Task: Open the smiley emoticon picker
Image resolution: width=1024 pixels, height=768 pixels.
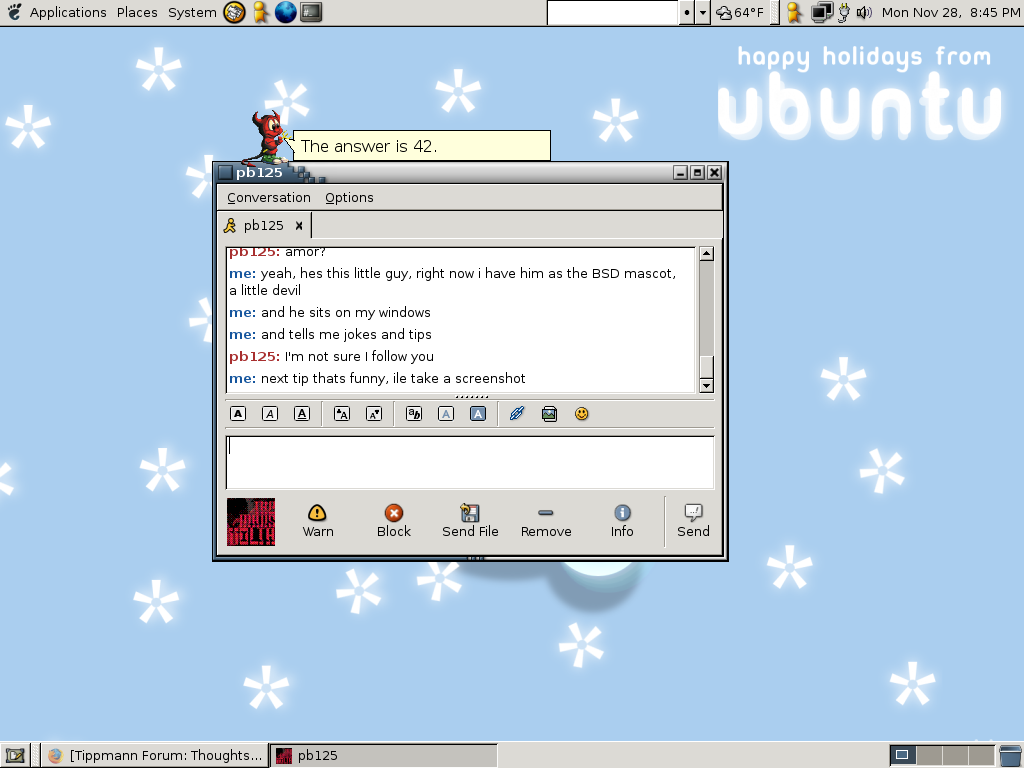Action: point(582,414)
